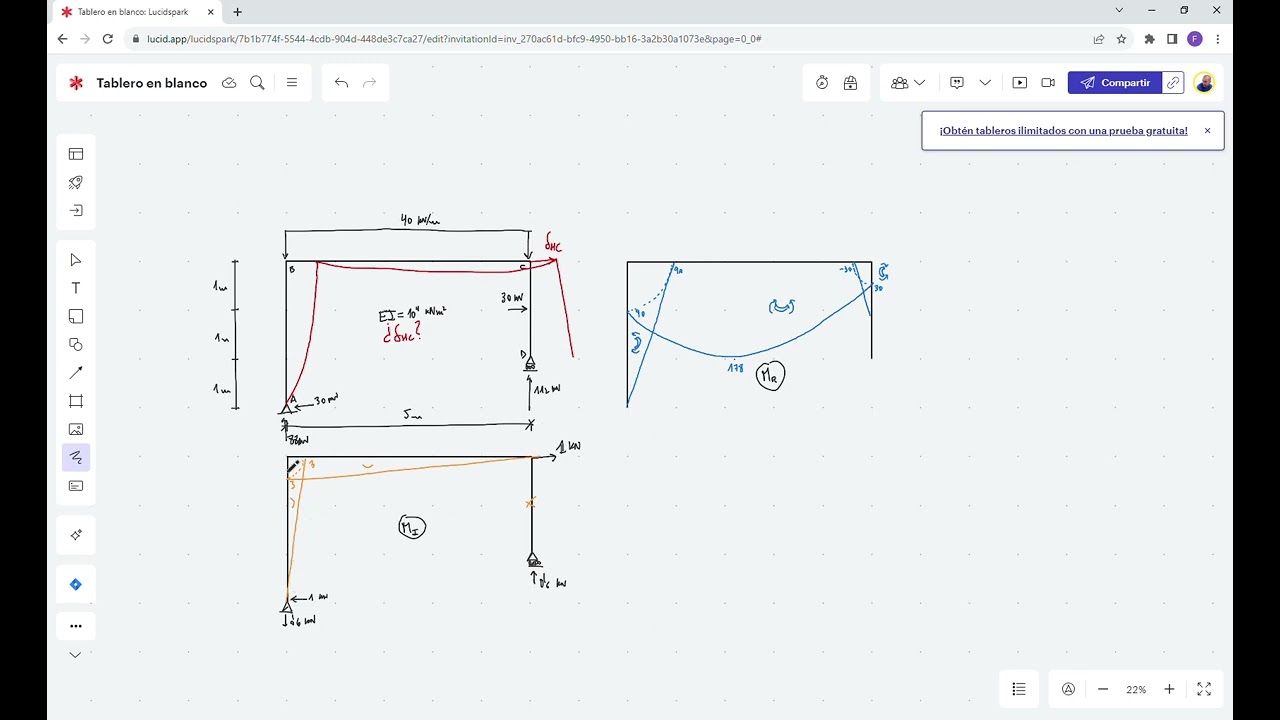The image size is (1280, 720).
Task: Open the comments chat icon
Action: [x=957, y=83]
